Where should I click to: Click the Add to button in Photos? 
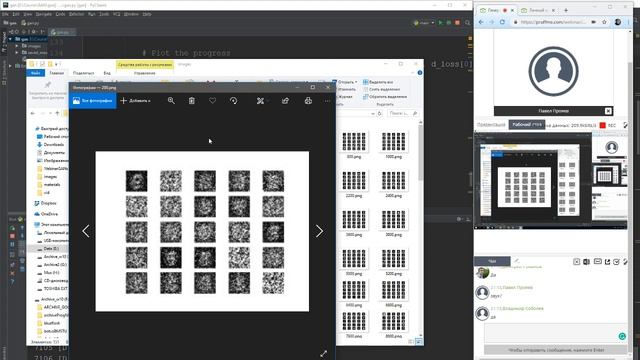[136, 101]
